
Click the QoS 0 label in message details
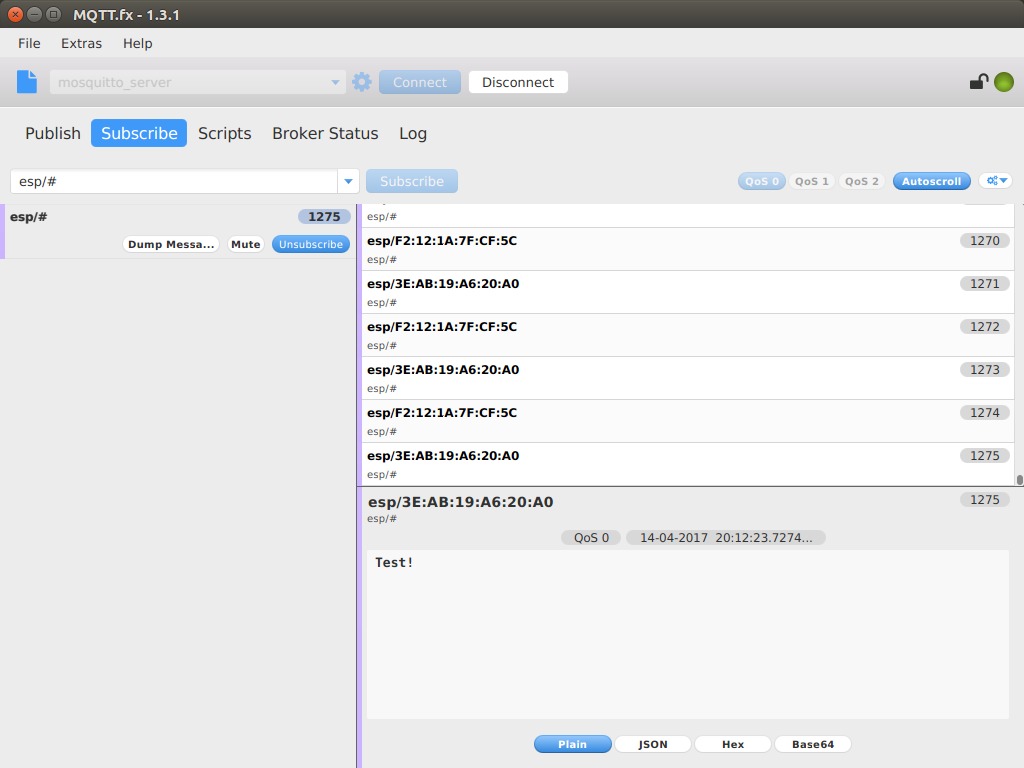coord(591,537)
